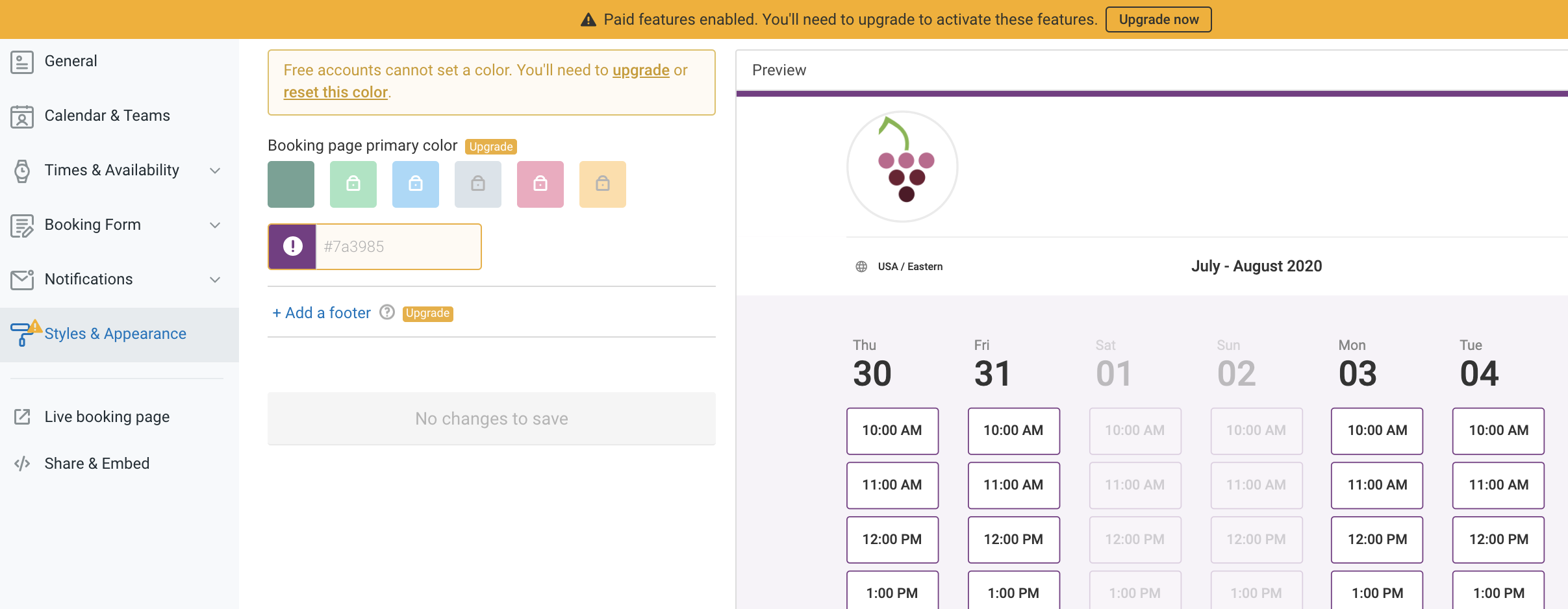Click the watch icon for Times & Availability
Viewport: 1568px width, 609px height.
22,171
